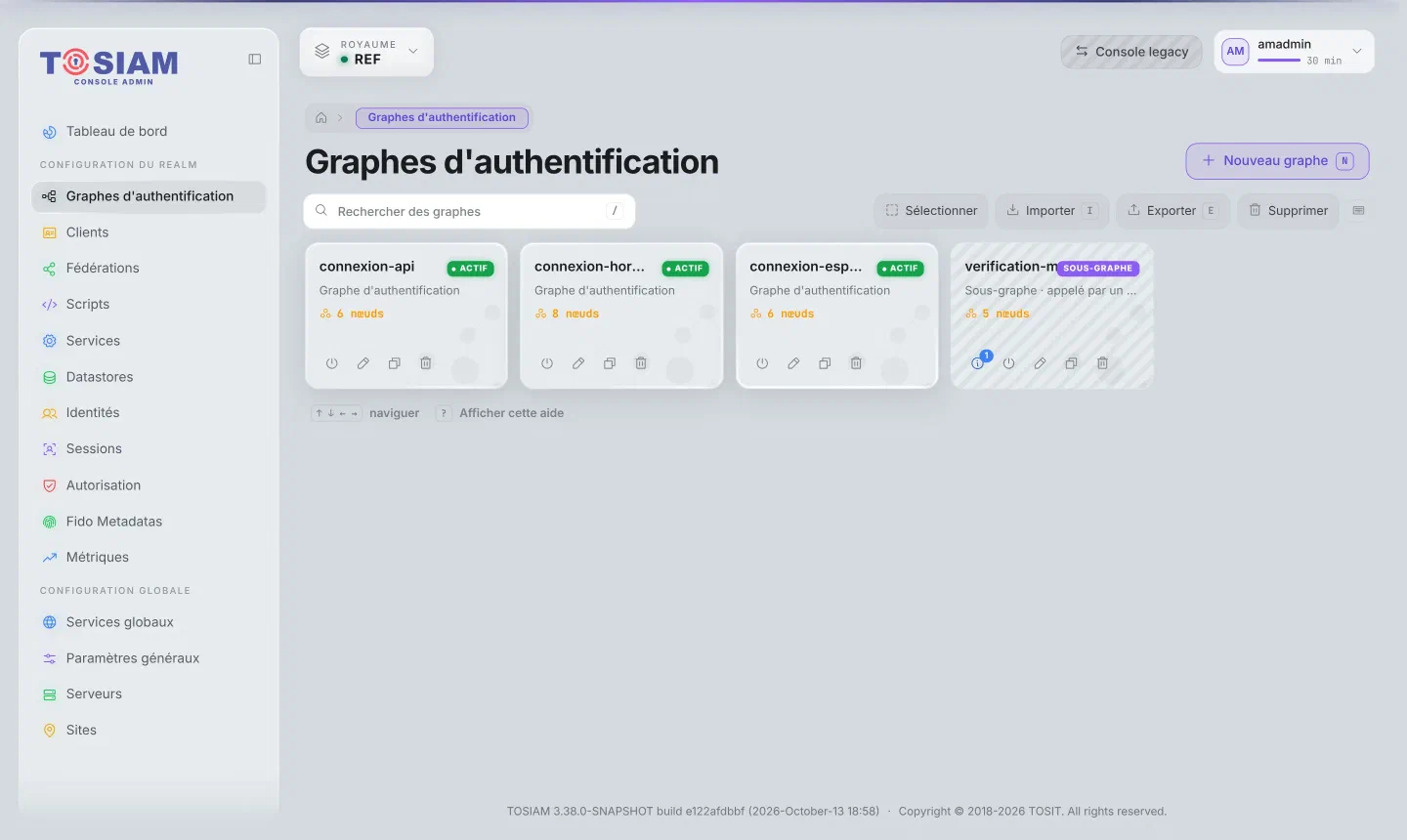1407x840 pixels.
Task: Delete connexion-api graph trash icon
Action: click(x=426, y=363)
